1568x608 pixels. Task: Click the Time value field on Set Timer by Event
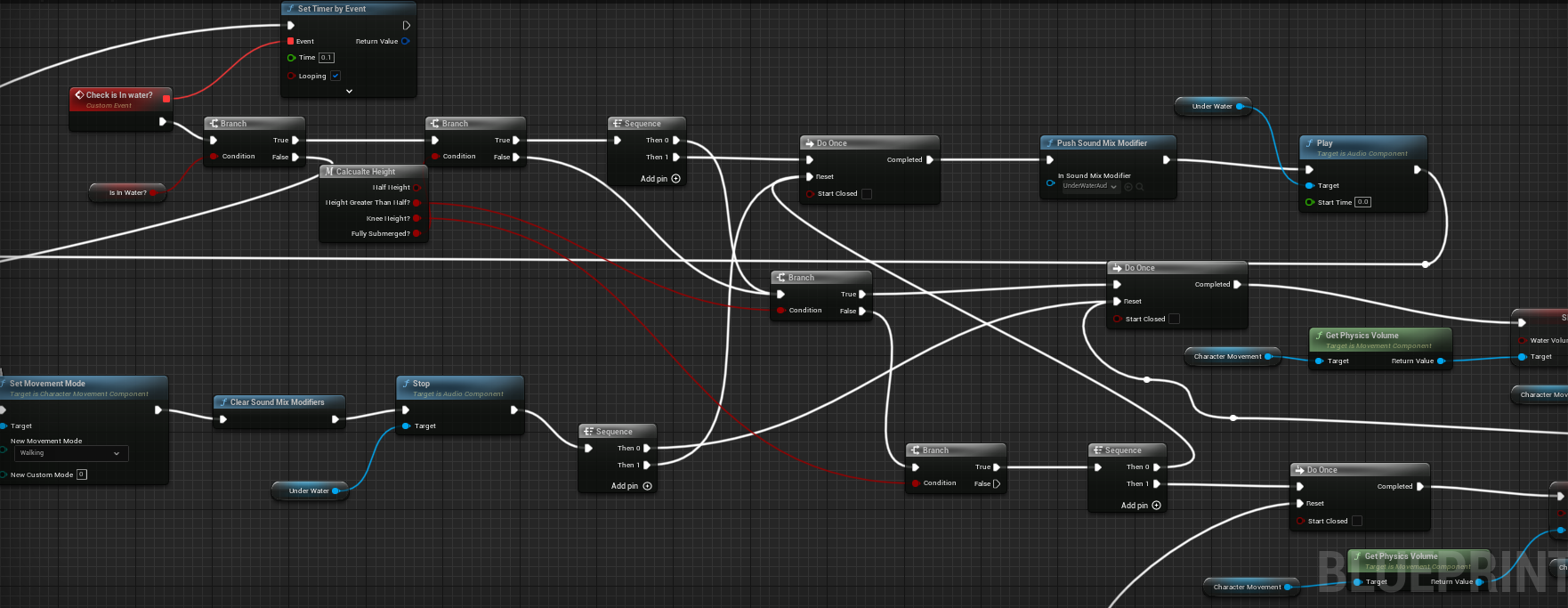tap(327, 58)
